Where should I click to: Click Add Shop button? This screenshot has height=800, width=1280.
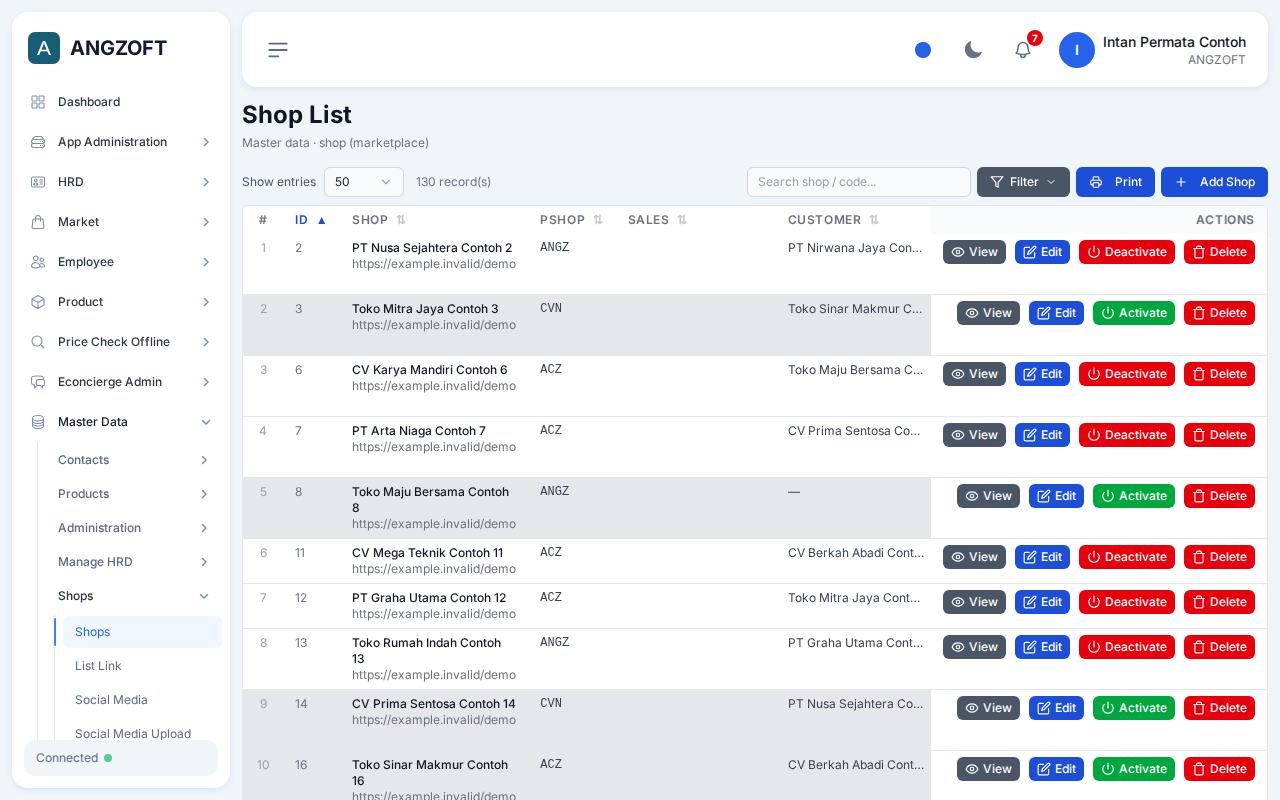(x=1214, y=182)
